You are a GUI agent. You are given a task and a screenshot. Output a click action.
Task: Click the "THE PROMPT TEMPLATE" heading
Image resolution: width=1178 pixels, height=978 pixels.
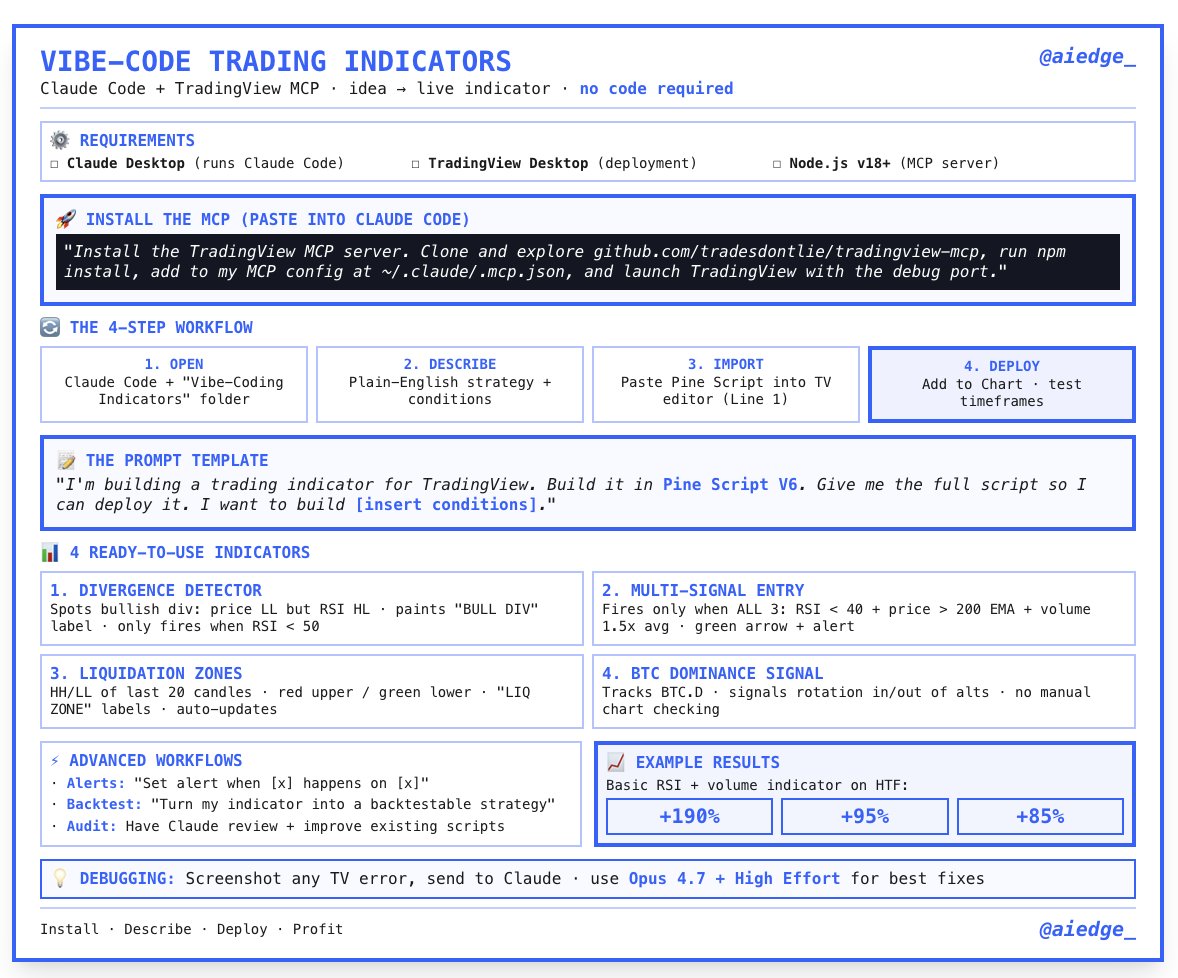177,460
